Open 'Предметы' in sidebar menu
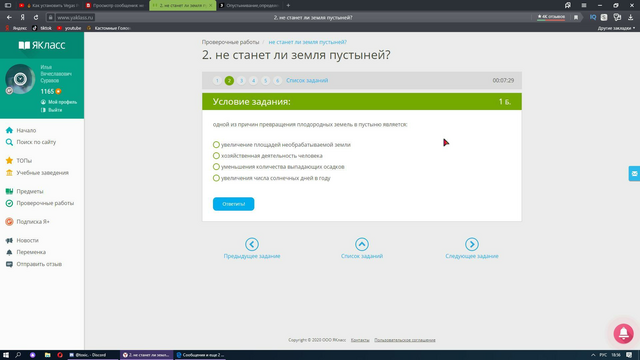This screenshot has width=640, height=360. tap(29, 191)
